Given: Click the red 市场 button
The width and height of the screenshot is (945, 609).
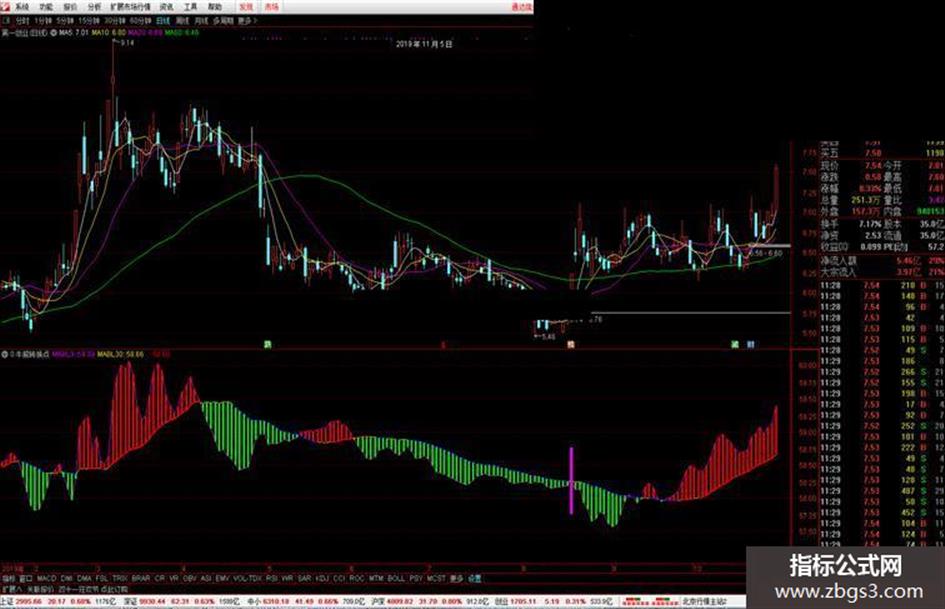Looking at the screenshot, I should click(x=272, y=7).
